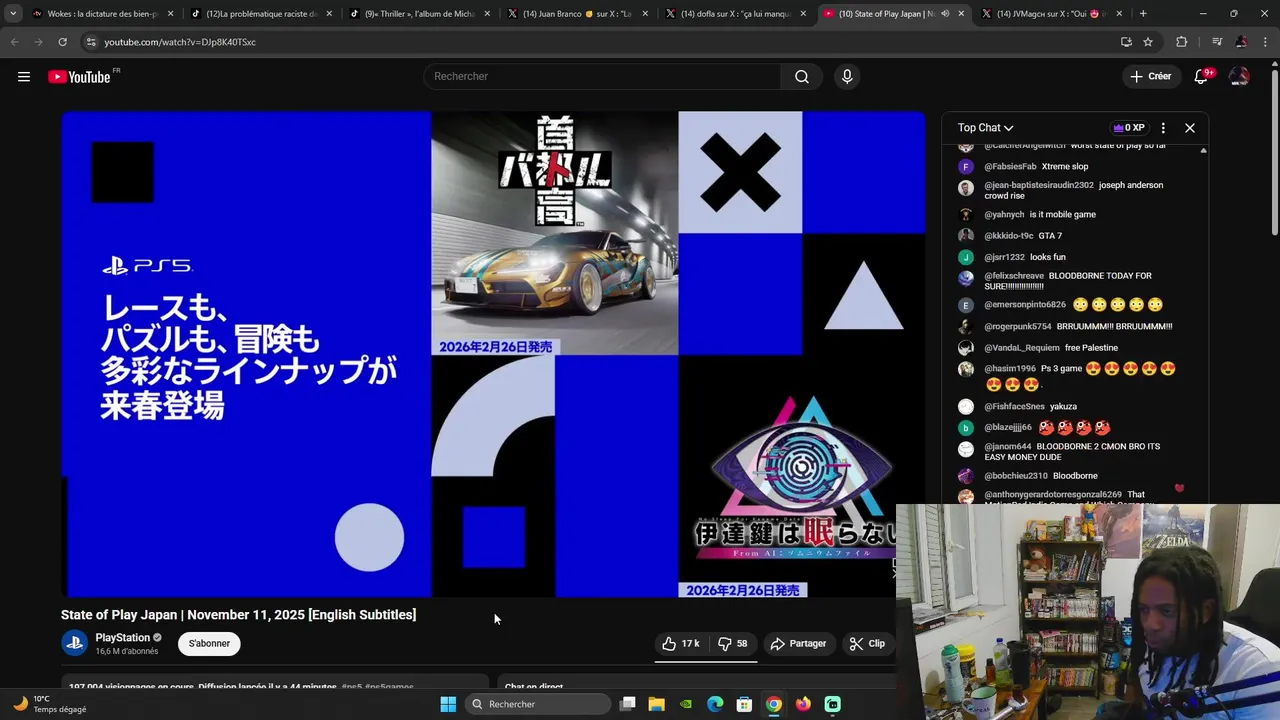
Task: Click the Windows taskbar search box
Action: [x=538, y=704]
